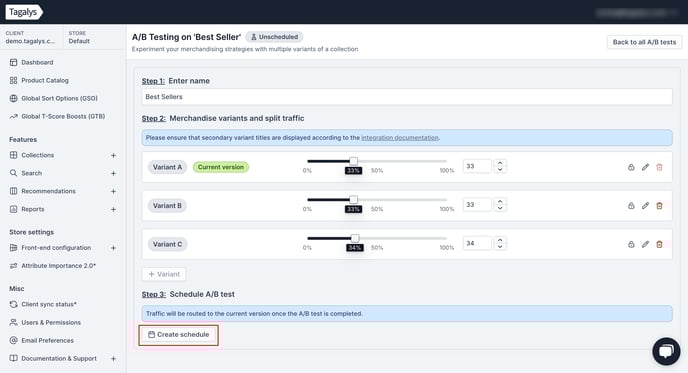Expand Search with plus icon
Viewport: 688px width, 373px height.
[113, 173]
